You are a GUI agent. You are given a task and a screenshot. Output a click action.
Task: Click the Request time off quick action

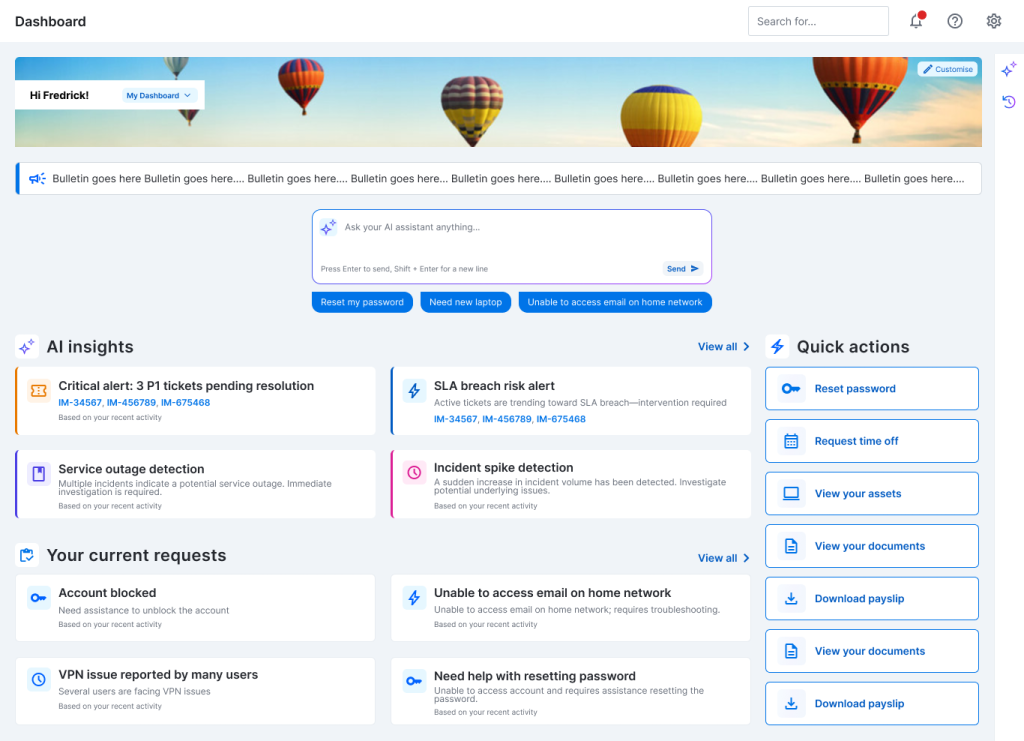[x=872, y=441]
